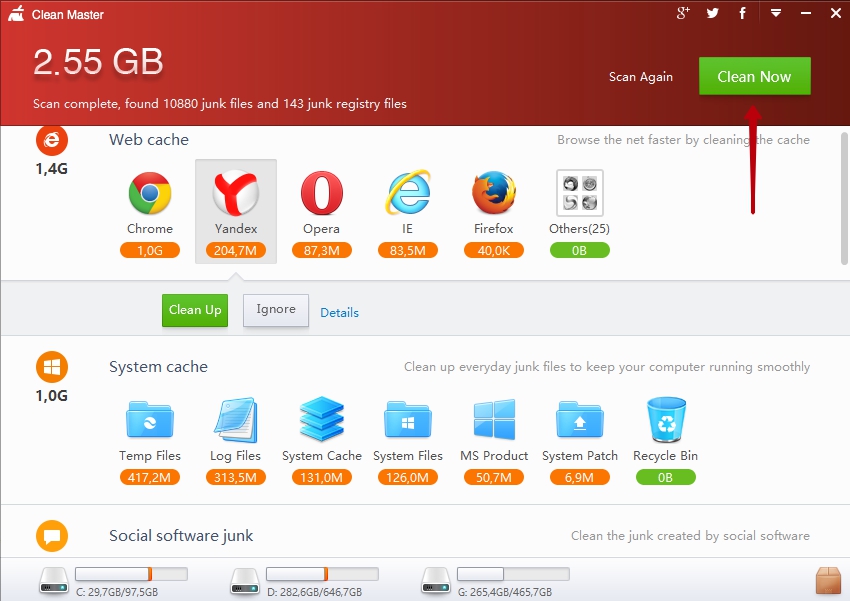This screenshot has width=850, height=601.
Task: Open the Twitter share icon
Action: click(x=713, y=14)
